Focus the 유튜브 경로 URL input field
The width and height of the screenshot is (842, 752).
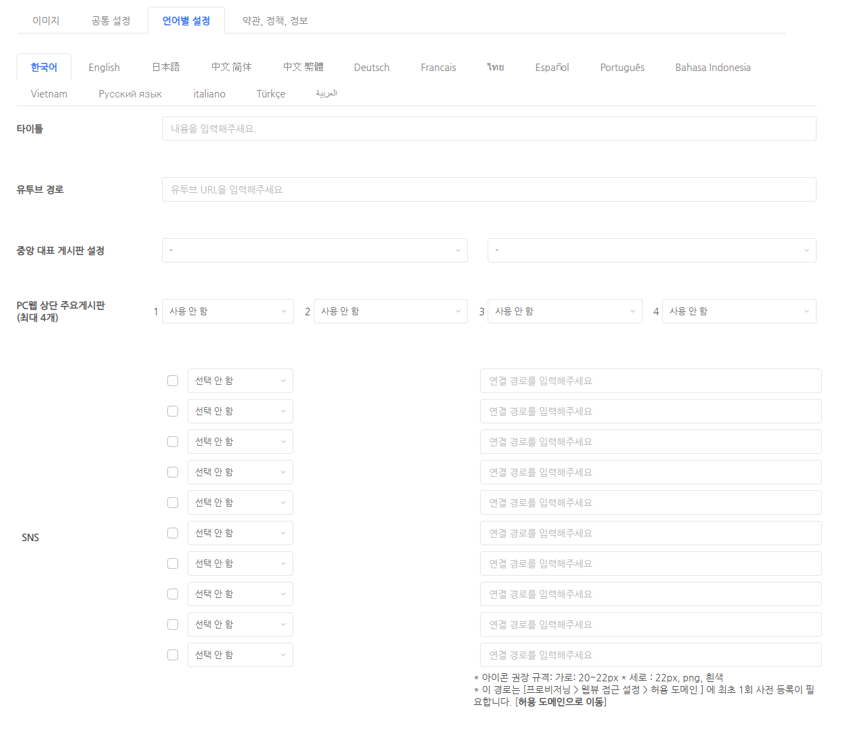[x=488, y=190]
